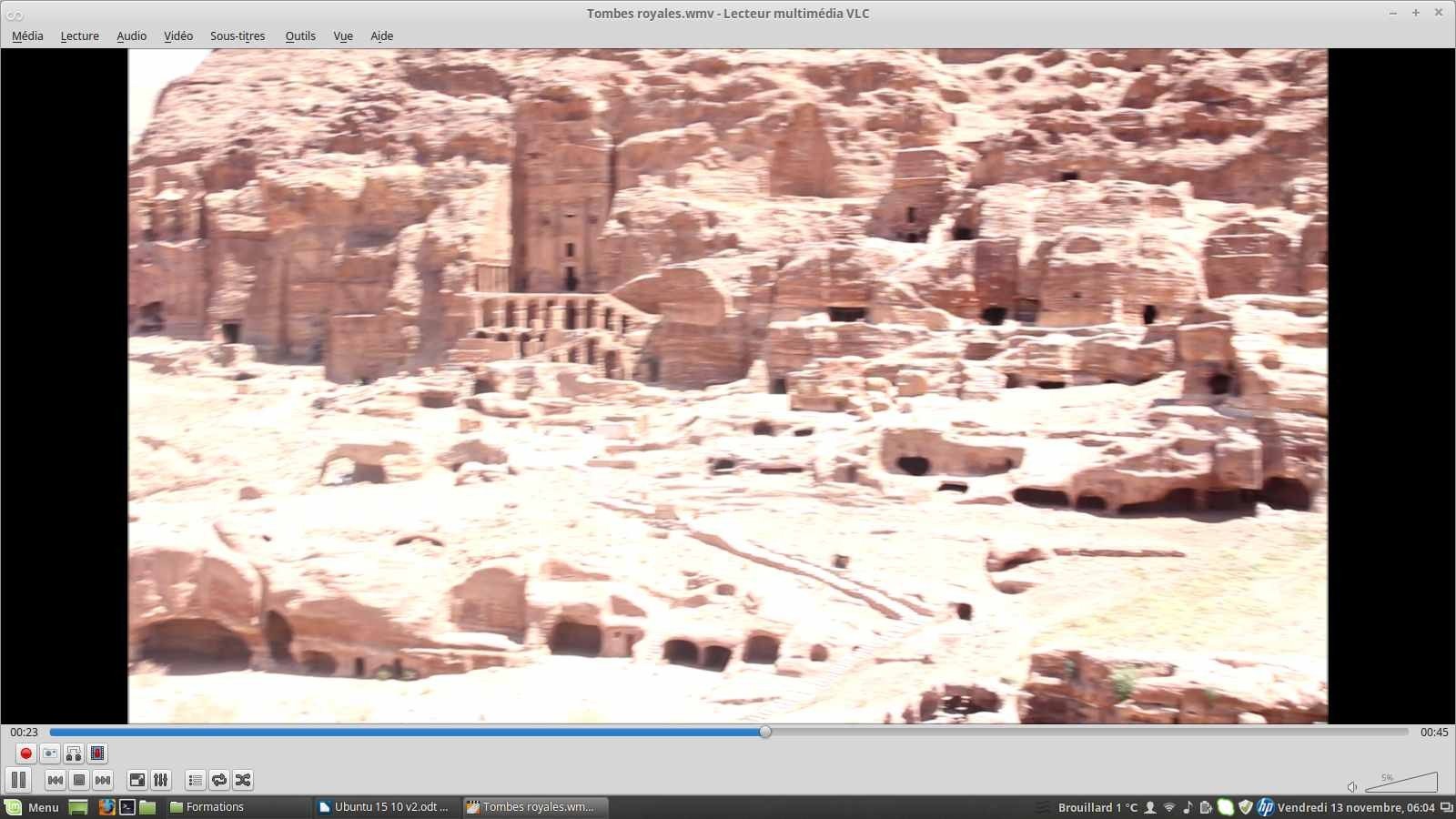Screen dimensions: 1456x819
Task: Pause the video playback
Action: 18,780
